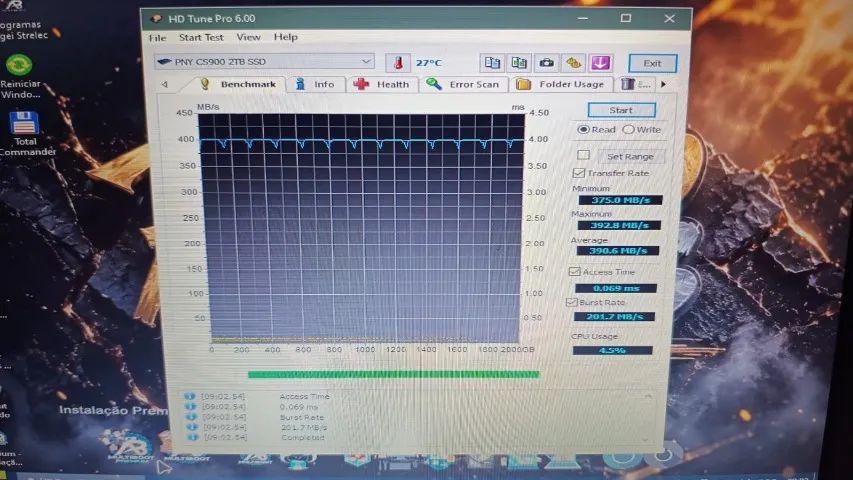Switch to the Error Scan tab
This screenshot has height=480, width=853.
pyautogui.click(x=463, y=84)
